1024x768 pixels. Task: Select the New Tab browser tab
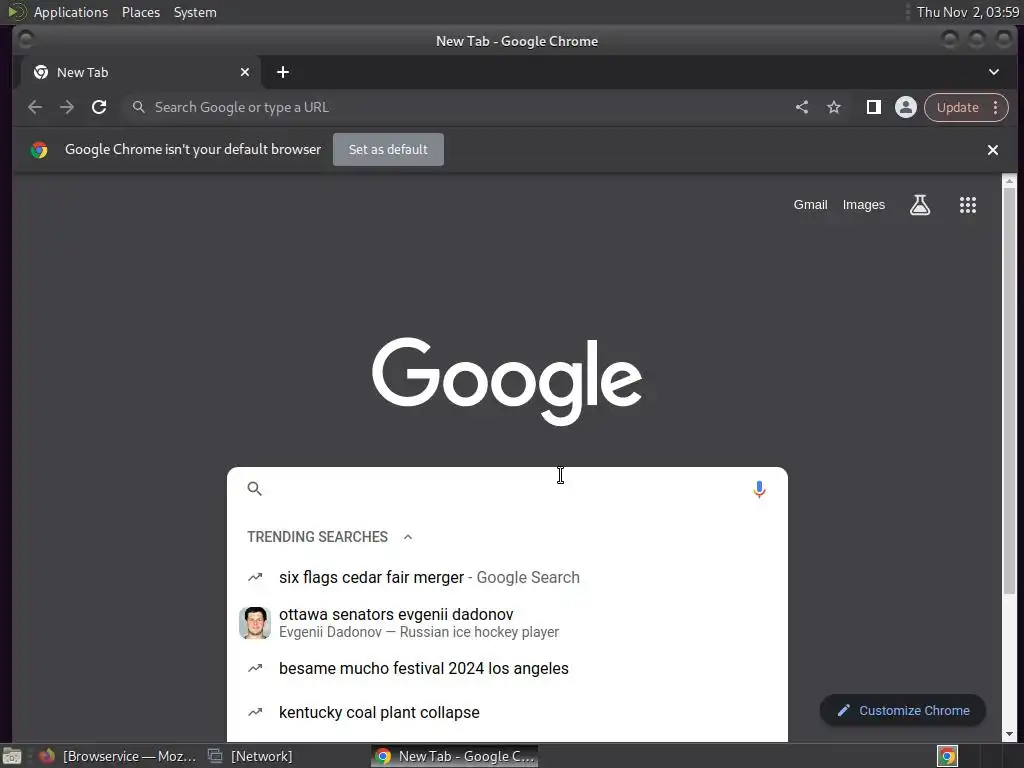pyautogui.click(x=140, y=72)
